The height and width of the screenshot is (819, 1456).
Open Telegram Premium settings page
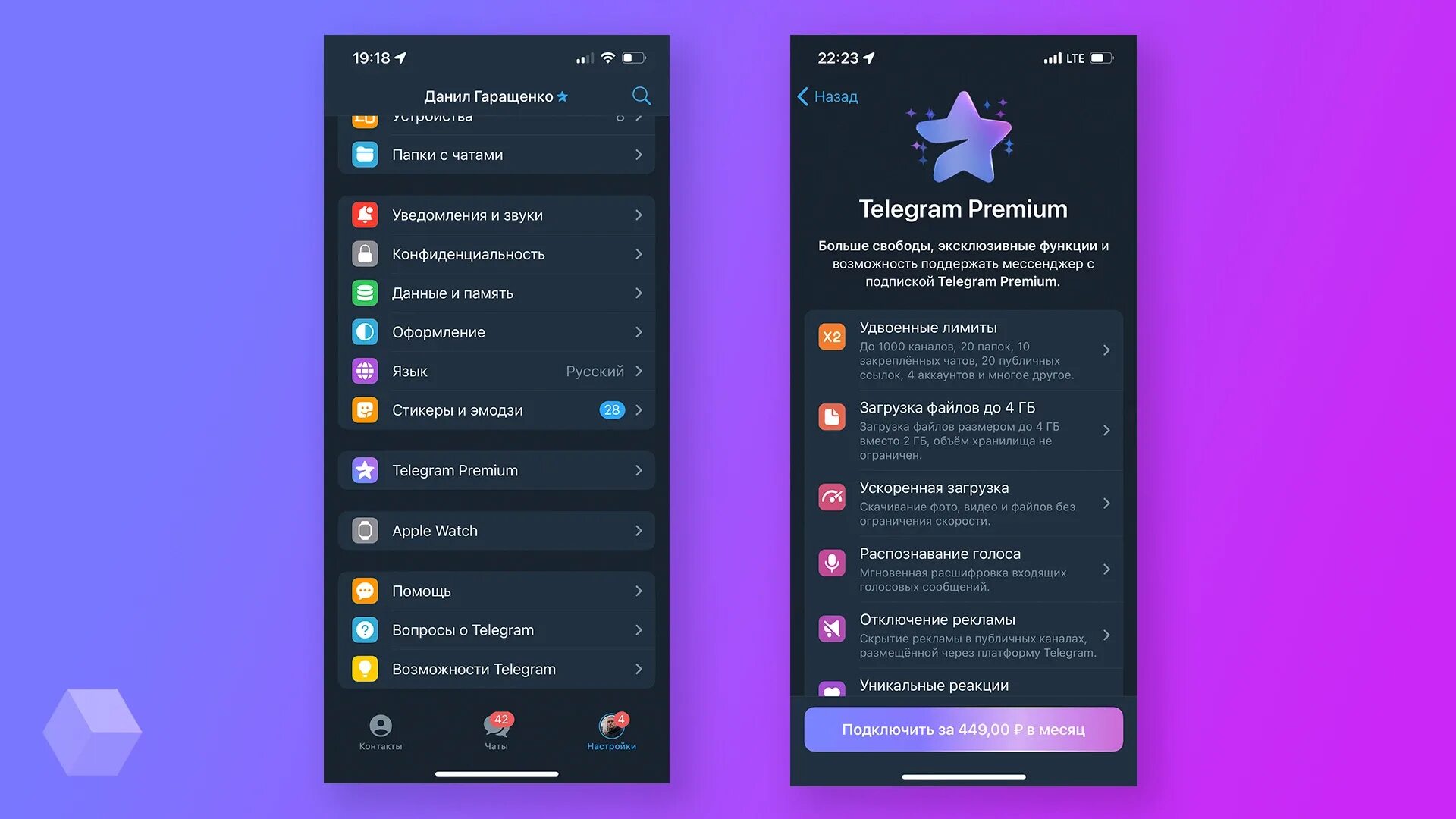pyautogui.click(x=500, y=470)
